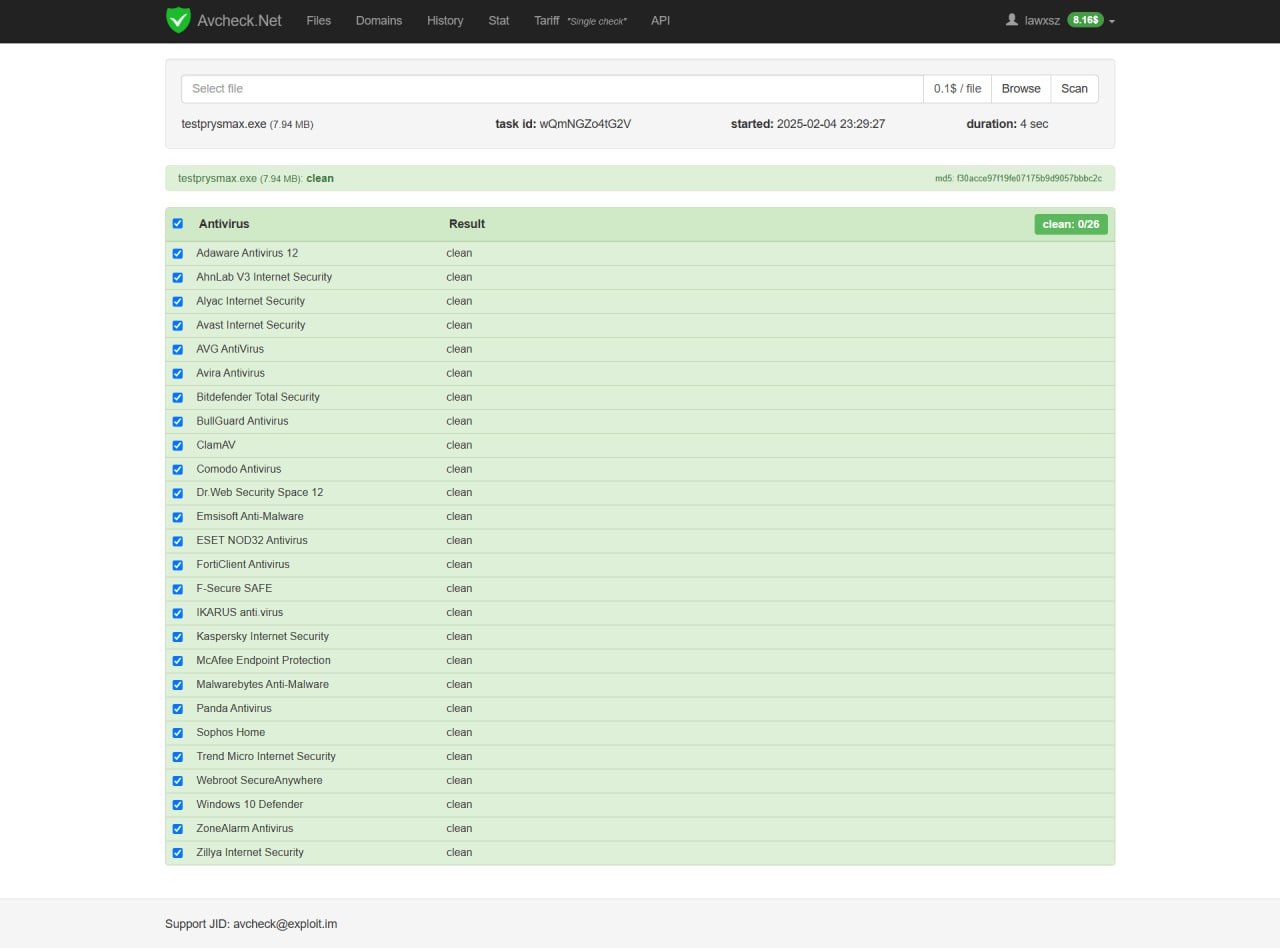Click the clean: 0/26 summary badge
Screen dimensions: 1280x948
pyautogui.click(x=1071, y=224)
